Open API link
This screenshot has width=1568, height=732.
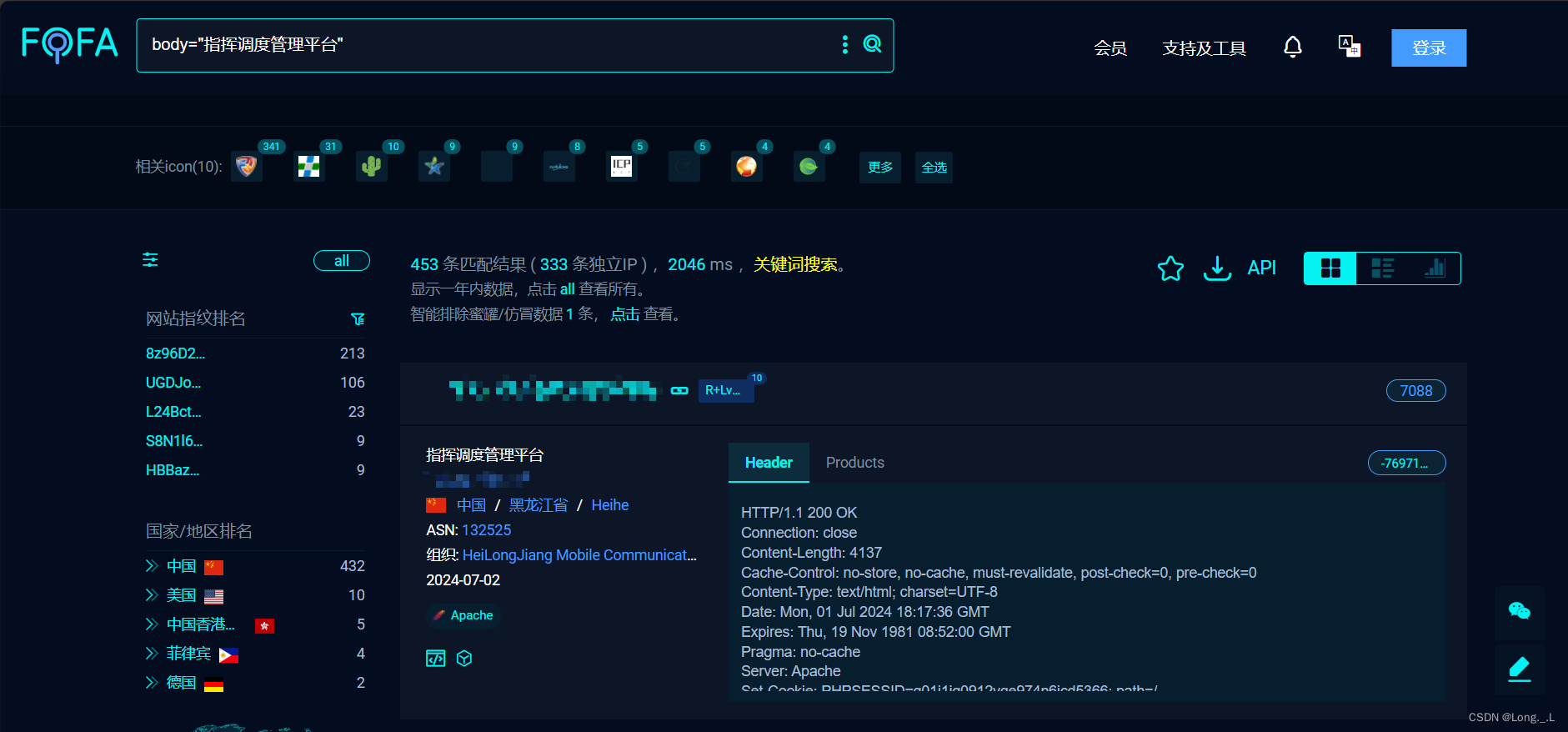(1261, 268)
